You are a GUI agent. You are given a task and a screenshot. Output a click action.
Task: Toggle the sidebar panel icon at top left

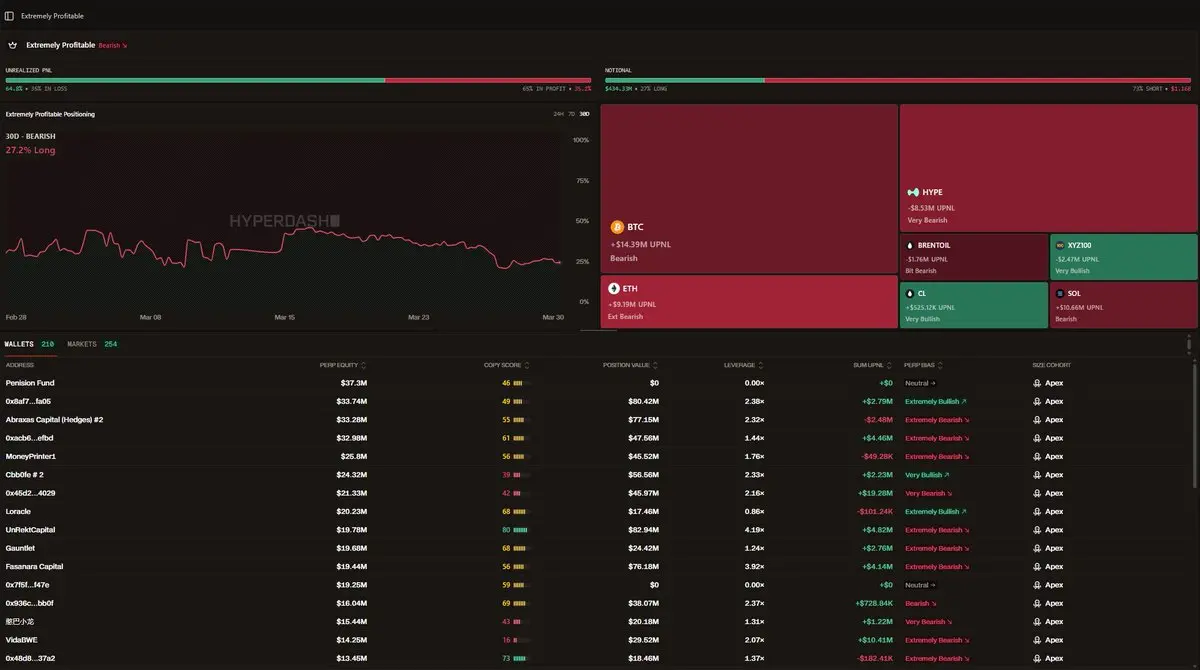coord(10,16)
